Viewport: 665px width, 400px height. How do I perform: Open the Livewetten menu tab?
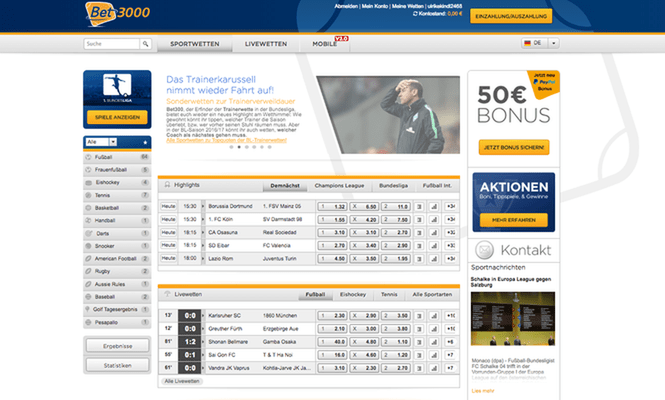tap(266, 44)
